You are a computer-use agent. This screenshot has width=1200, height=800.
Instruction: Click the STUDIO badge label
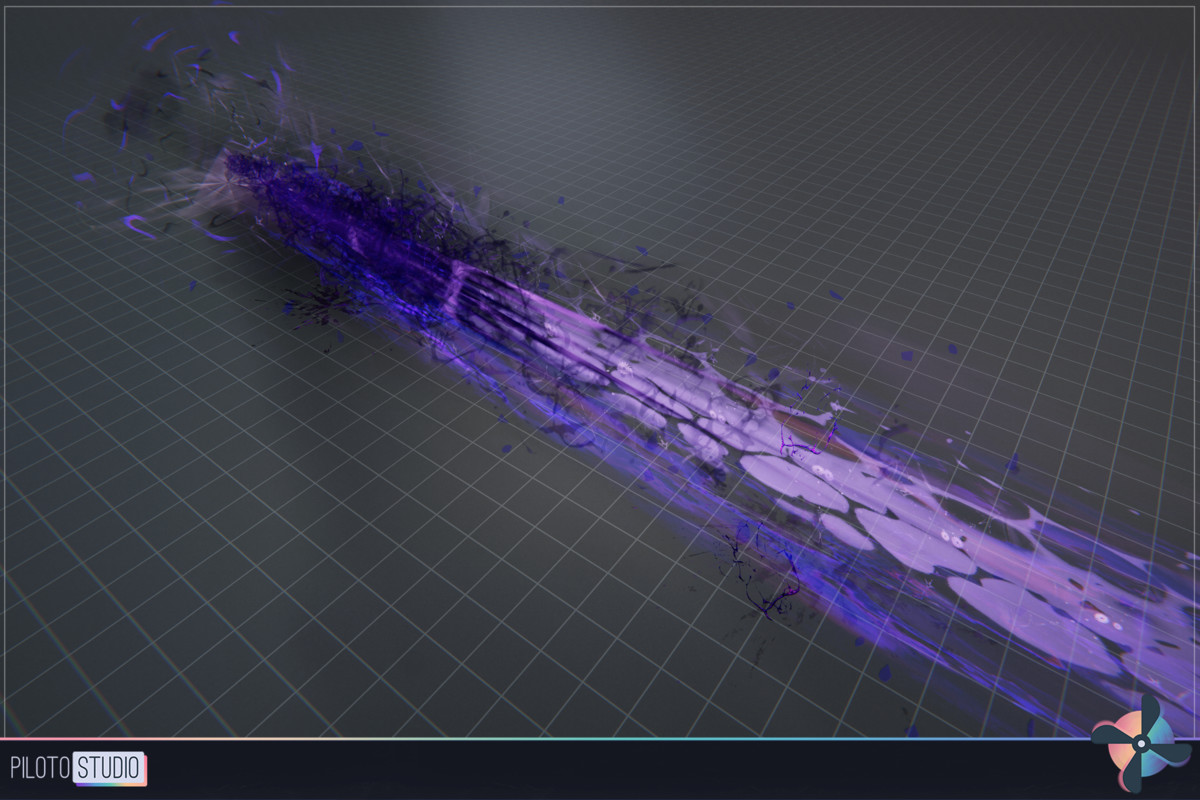(107, 765)
